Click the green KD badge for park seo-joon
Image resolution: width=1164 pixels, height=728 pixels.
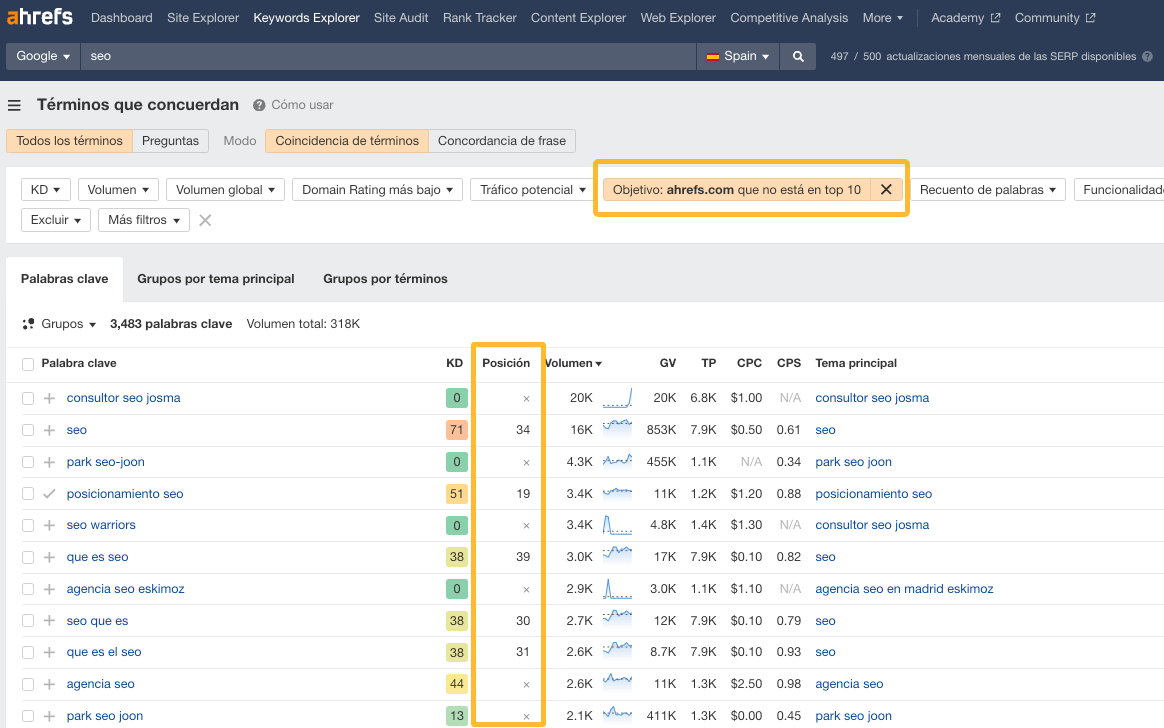pyautogui.click(x=456, y=461)
